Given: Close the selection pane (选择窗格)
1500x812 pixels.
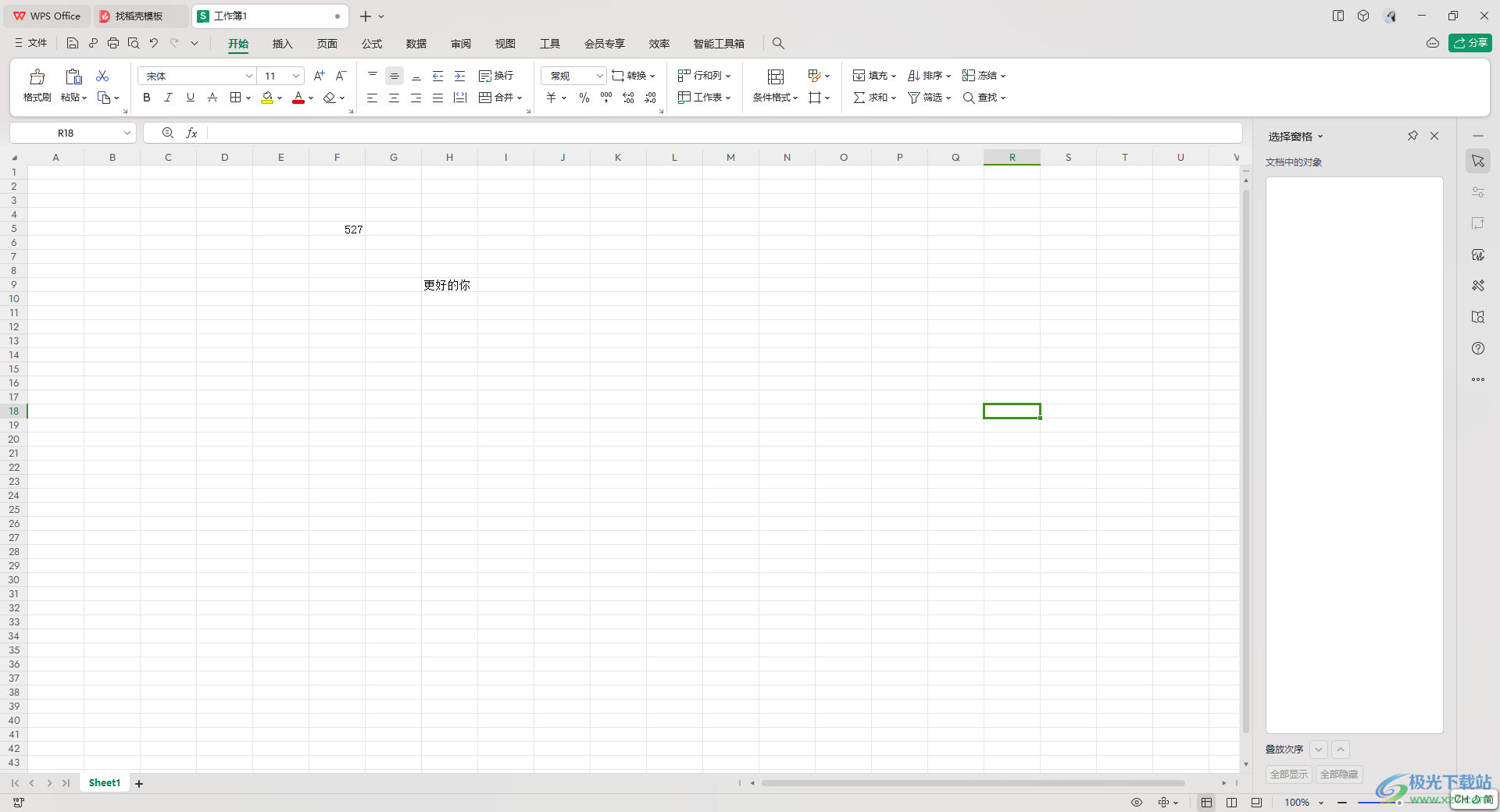Looking at the screenshot, I should pos(1434,136).
